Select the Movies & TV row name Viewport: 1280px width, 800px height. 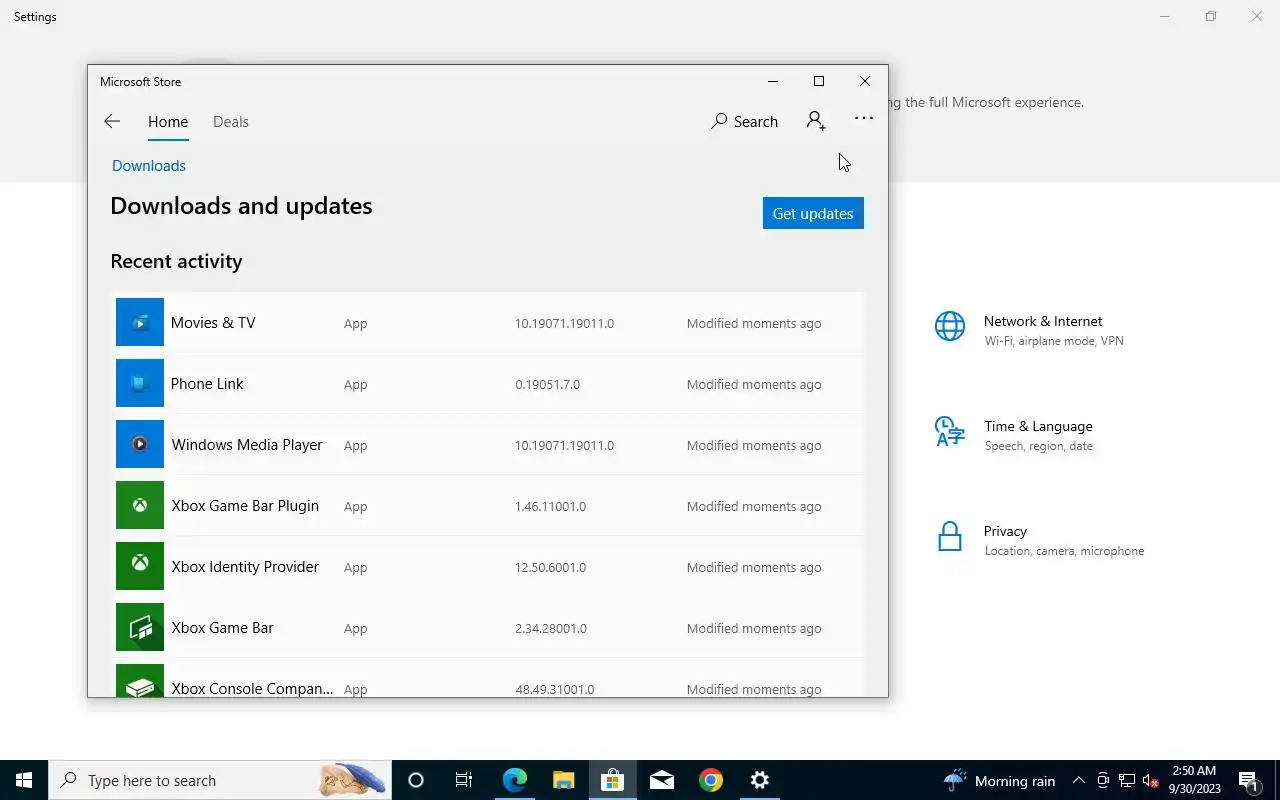(213, 322)
